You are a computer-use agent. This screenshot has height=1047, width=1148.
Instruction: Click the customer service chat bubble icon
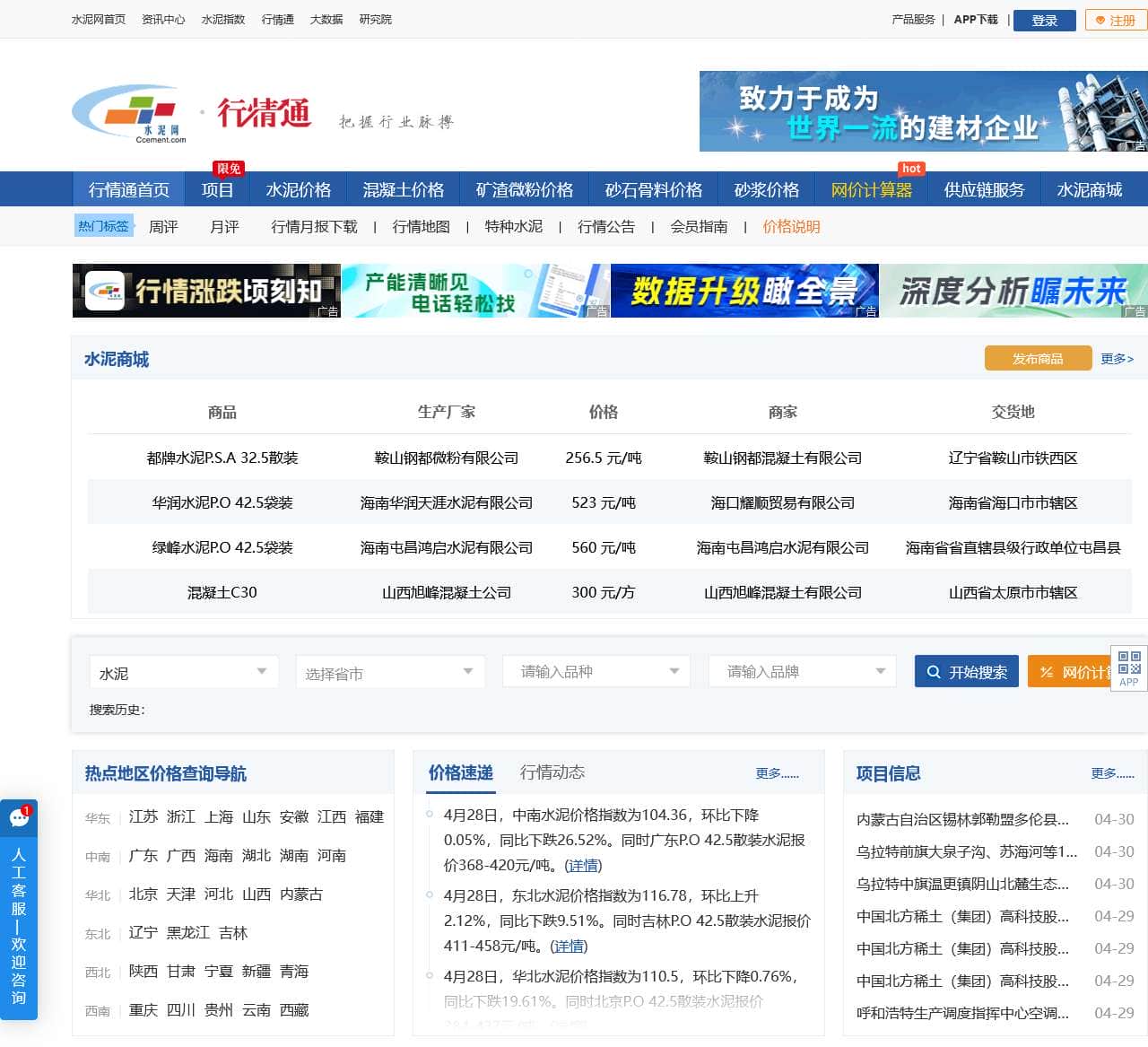point(20,817)
